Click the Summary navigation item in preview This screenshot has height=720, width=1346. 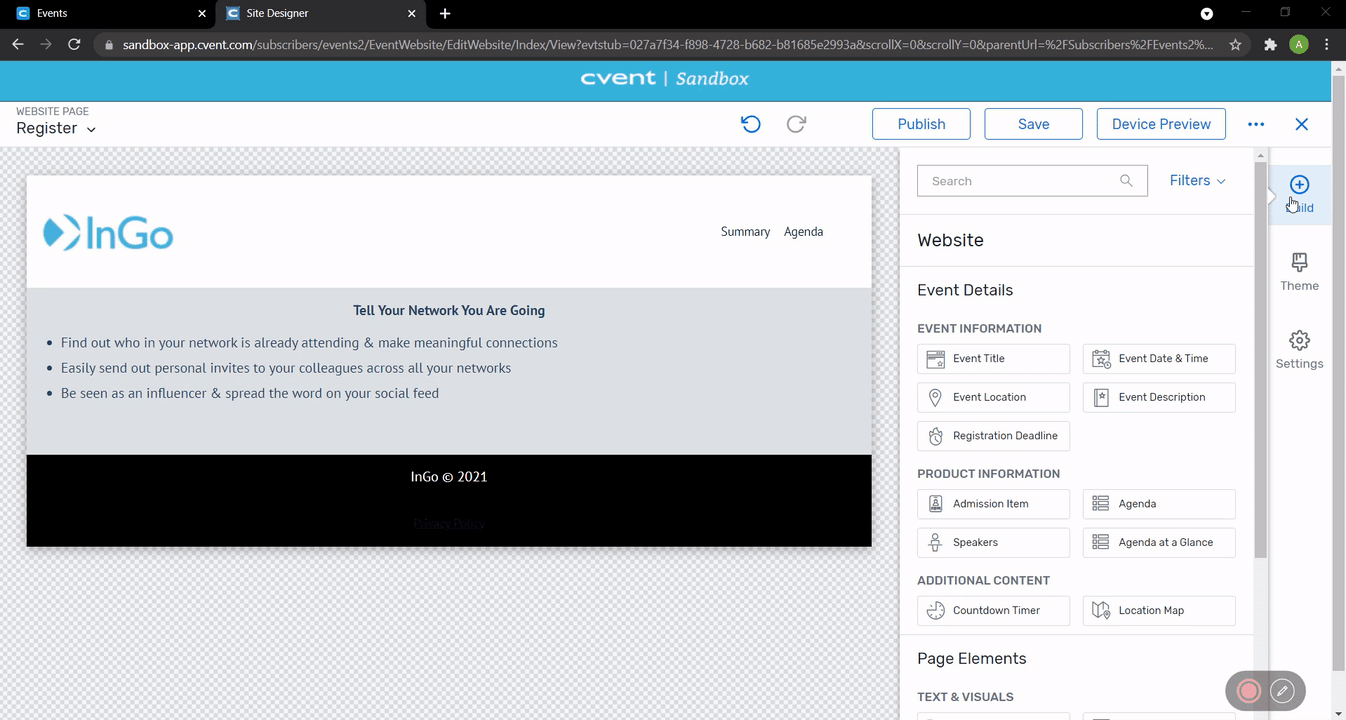click(x=745, y=232)
